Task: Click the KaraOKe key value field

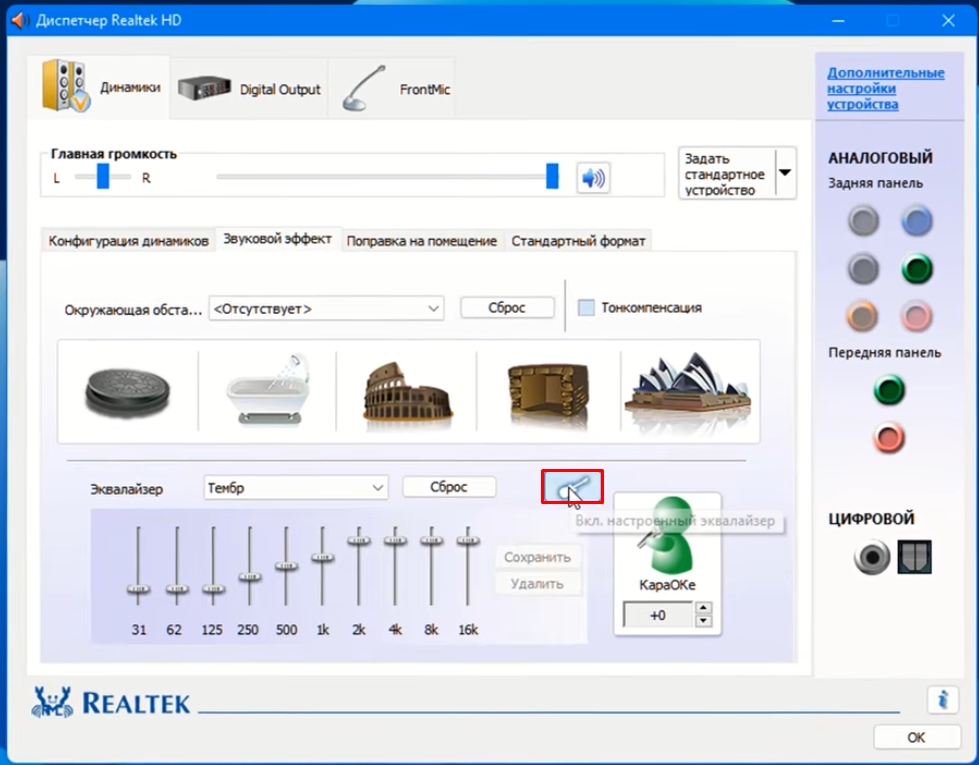Action: [x=658, y=615]
